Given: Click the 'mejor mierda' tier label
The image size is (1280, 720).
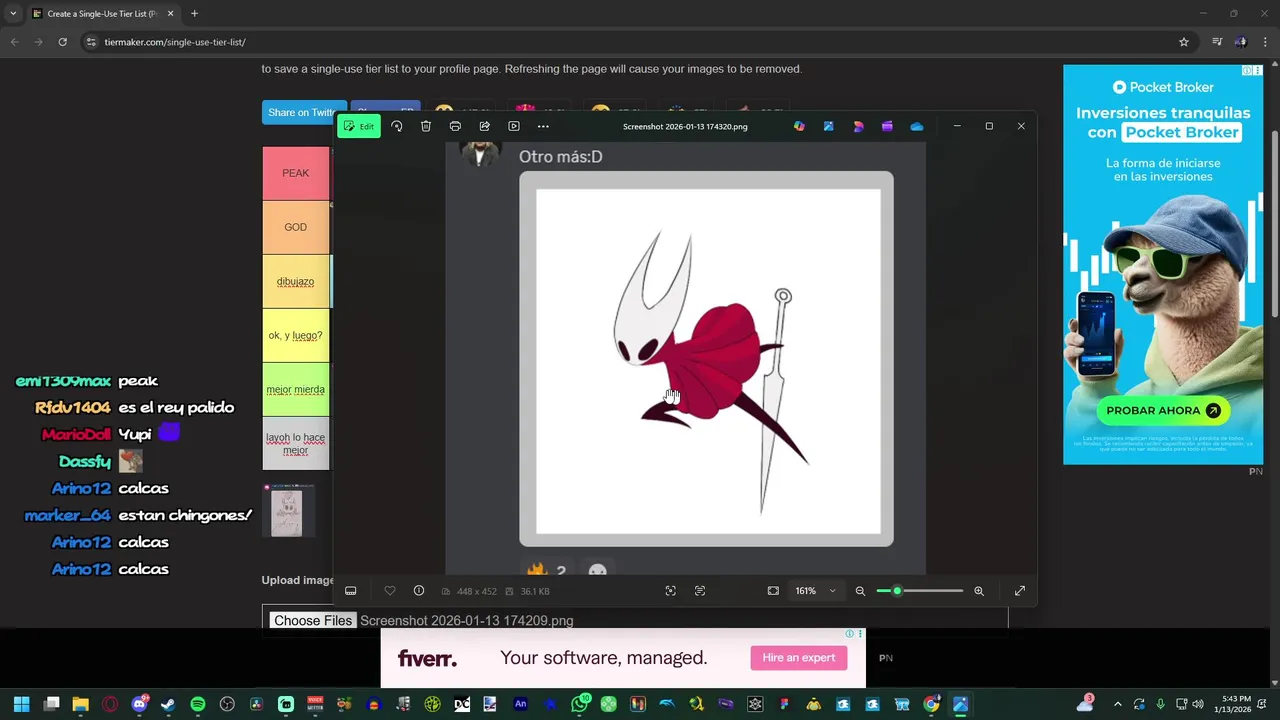Looking at the screenshot, I should click(x=295, y=389).
